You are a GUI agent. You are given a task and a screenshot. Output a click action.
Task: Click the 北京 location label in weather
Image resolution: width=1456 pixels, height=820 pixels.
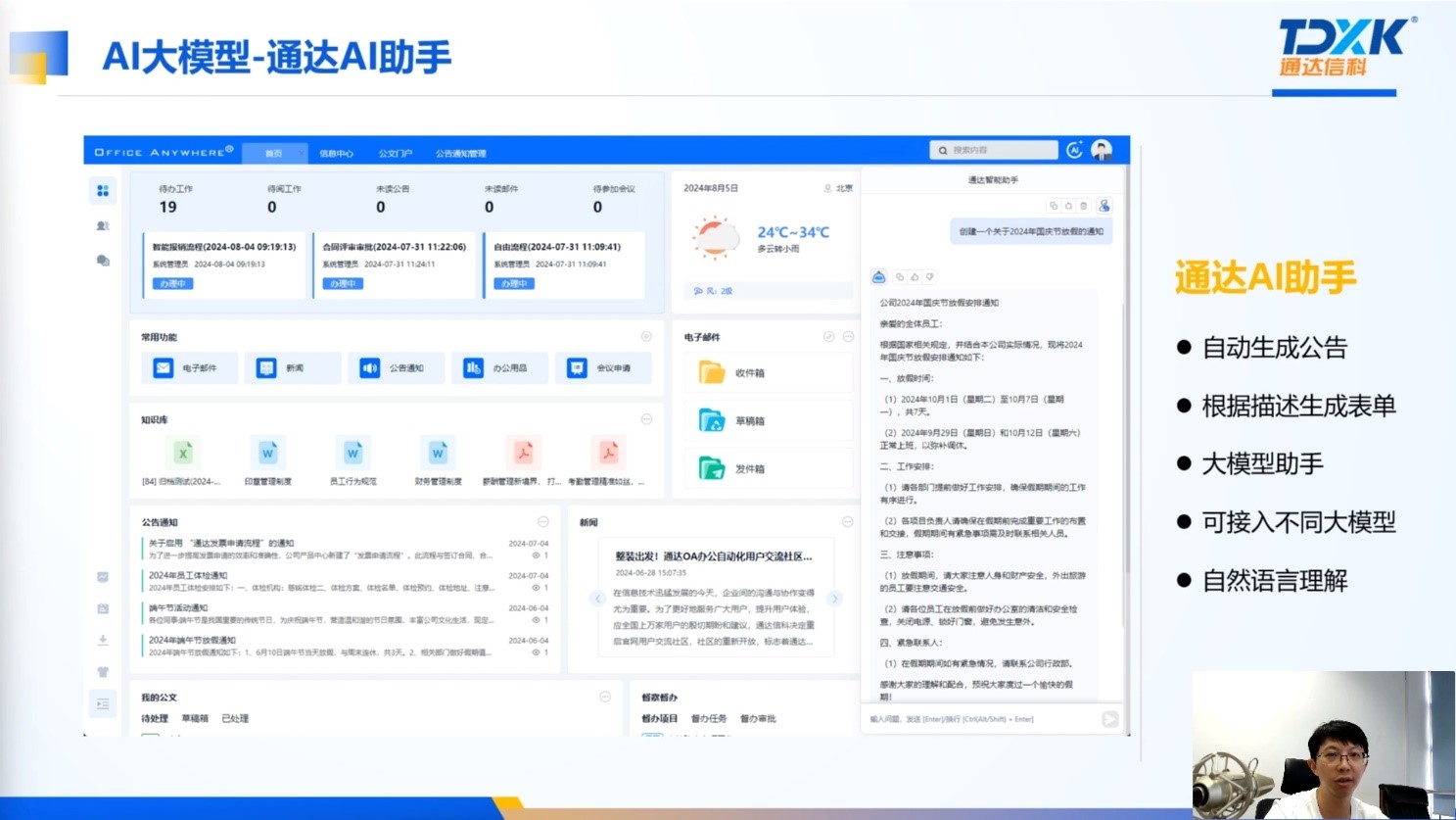click(x=844, y=188)
